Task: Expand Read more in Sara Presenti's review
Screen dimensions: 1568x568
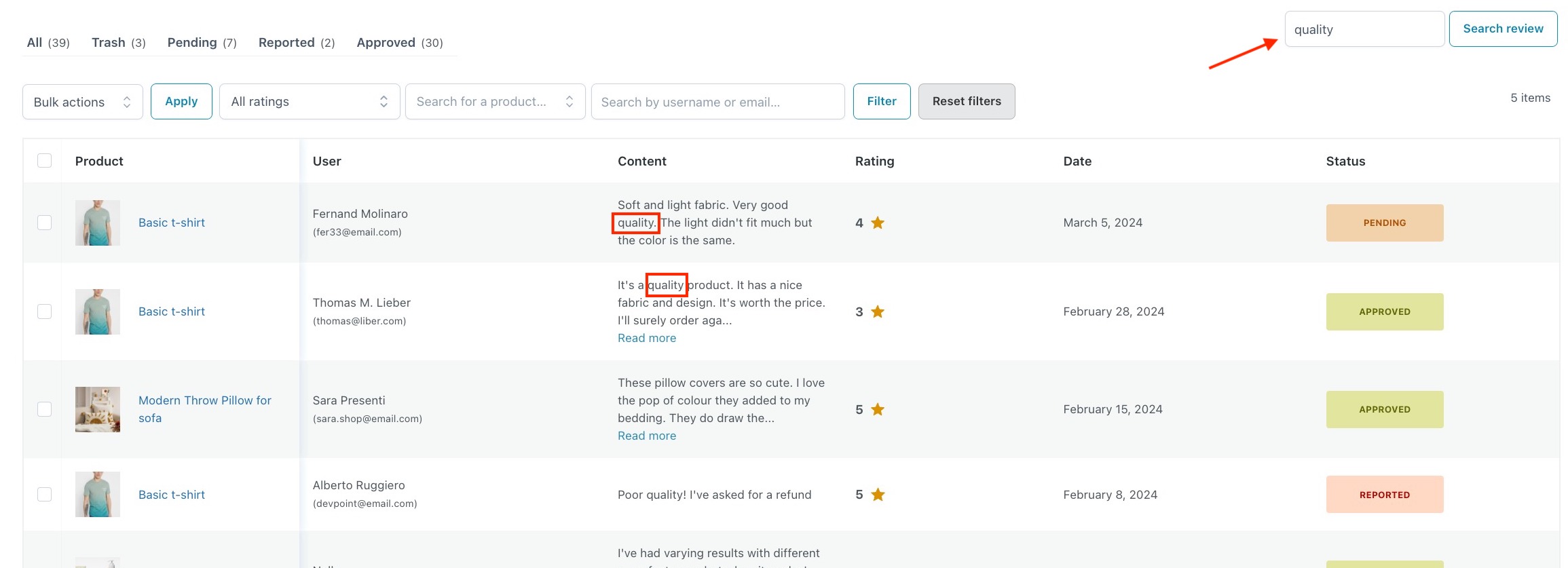Action: (647, 436)
